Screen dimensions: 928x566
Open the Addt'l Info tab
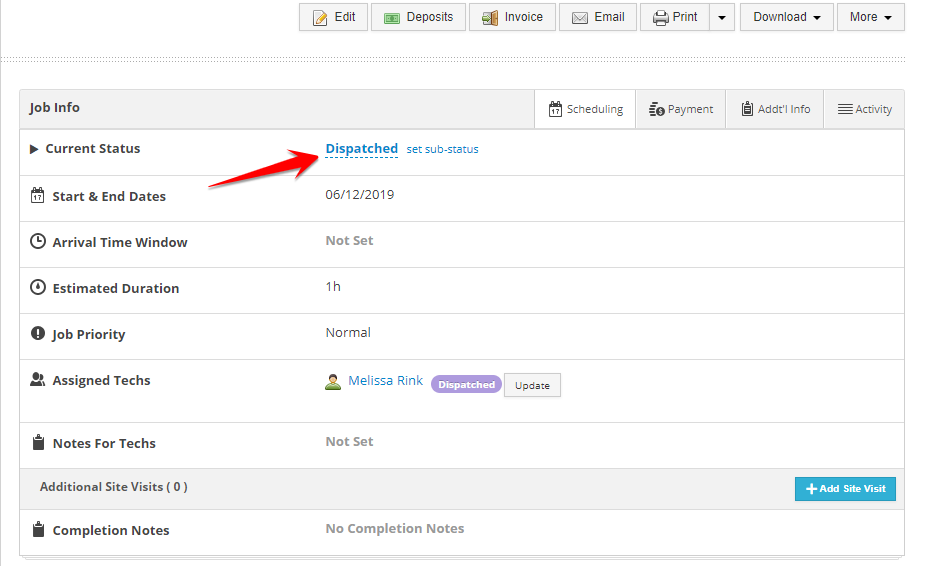click(x=775, y=109)
